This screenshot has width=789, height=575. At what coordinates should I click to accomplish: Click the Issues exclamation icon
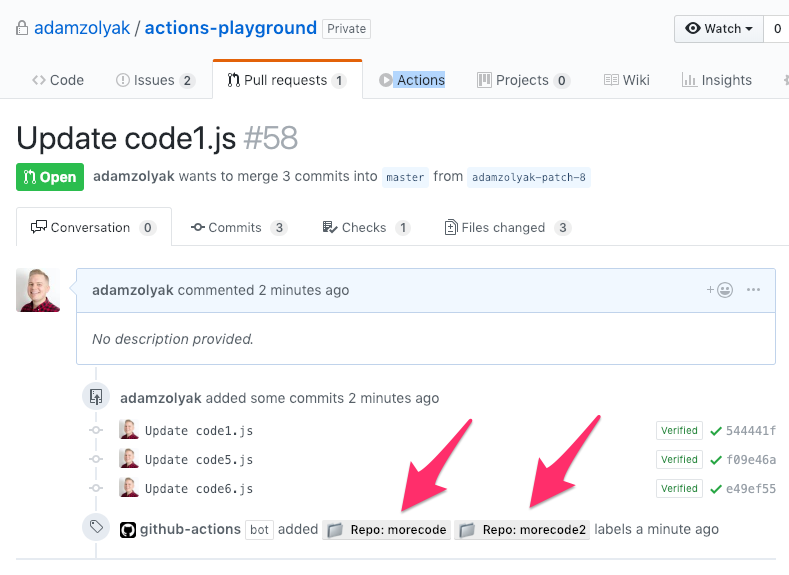[123, 80]
